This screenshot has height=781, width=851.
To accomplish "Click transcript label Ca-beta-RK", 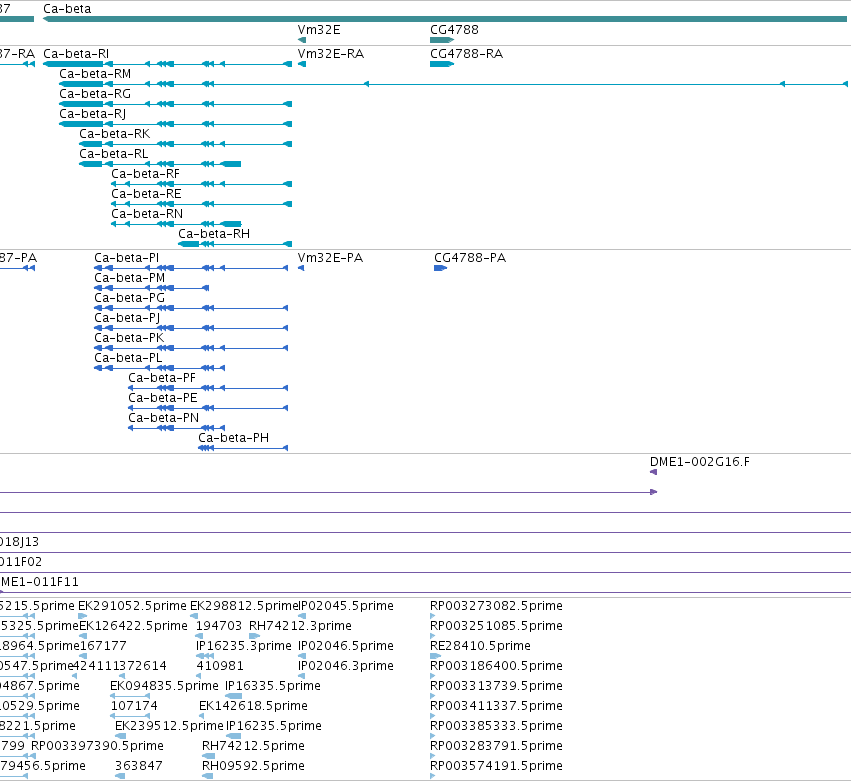I will pos(115,134).
